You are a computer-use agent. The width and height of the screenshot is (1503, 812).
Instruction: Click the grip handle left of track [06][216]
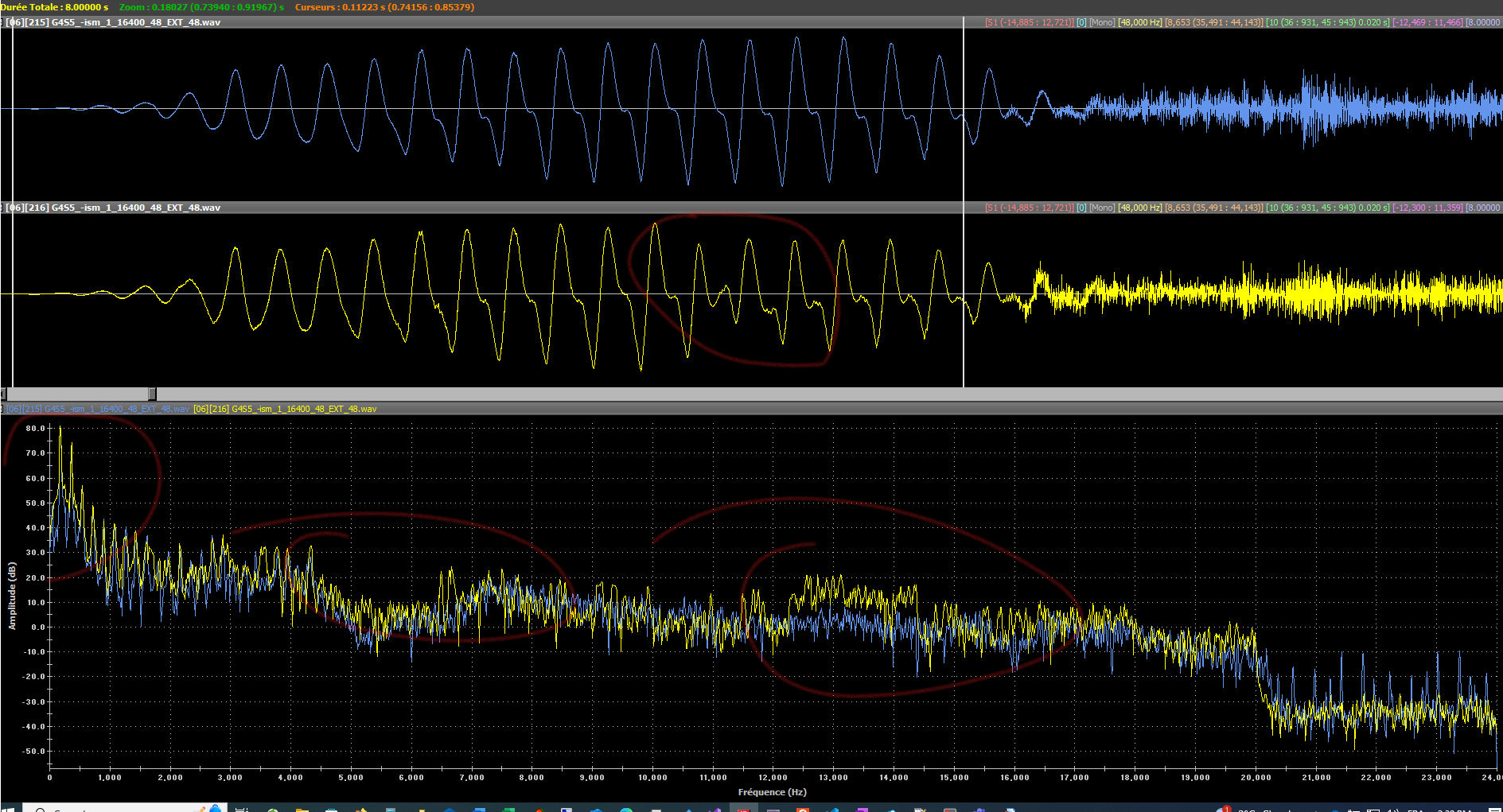coord(2,208)
